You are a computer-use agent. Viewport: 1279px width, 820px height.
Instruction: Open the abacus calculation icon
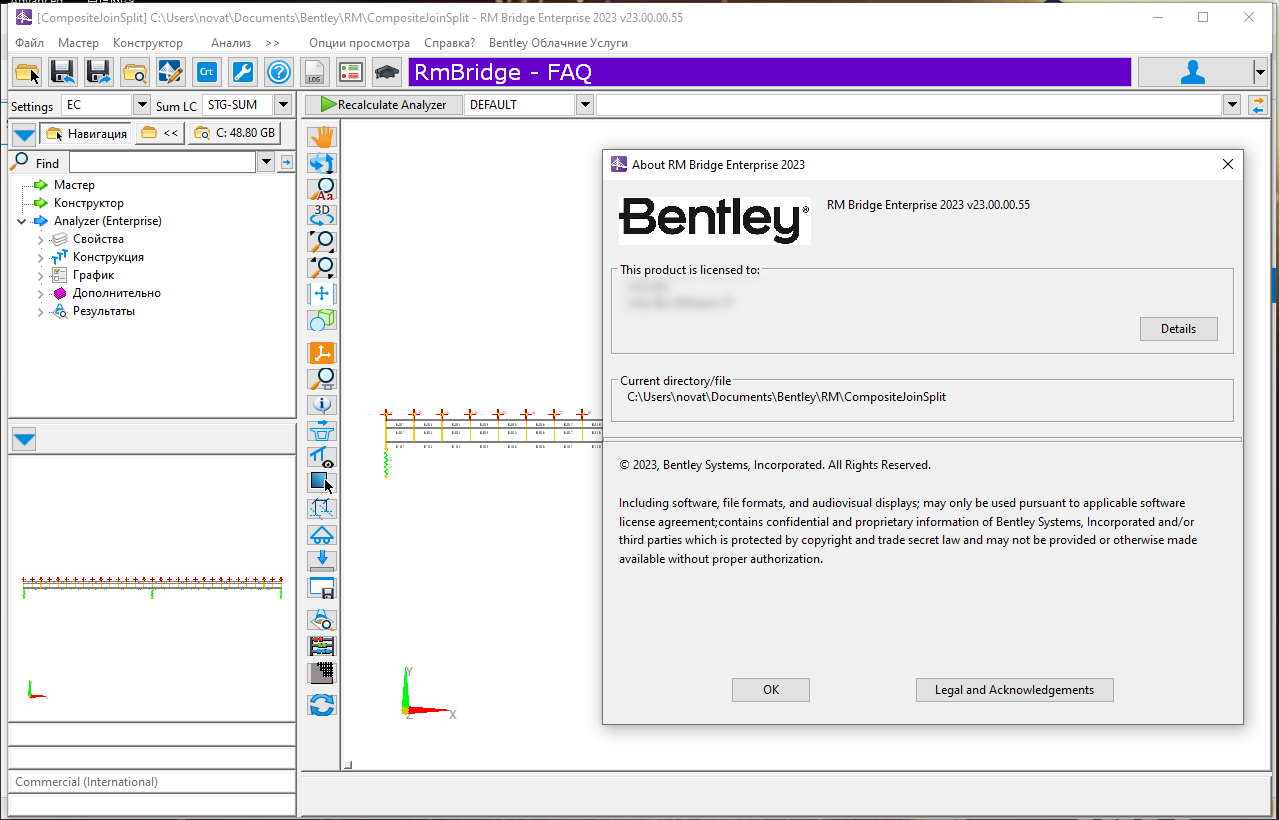322,647
